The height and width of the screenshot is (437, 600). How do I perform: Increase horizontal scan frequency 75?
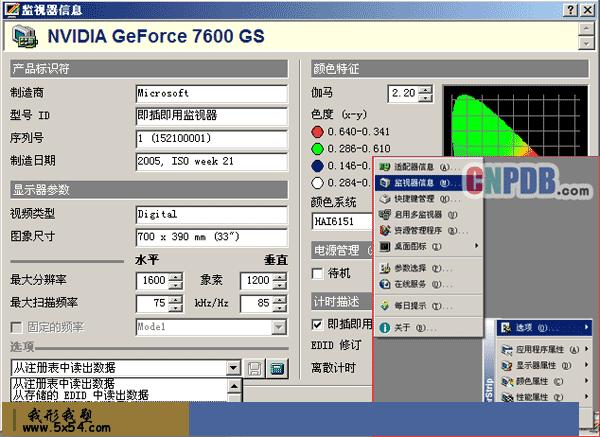[175, 300]
